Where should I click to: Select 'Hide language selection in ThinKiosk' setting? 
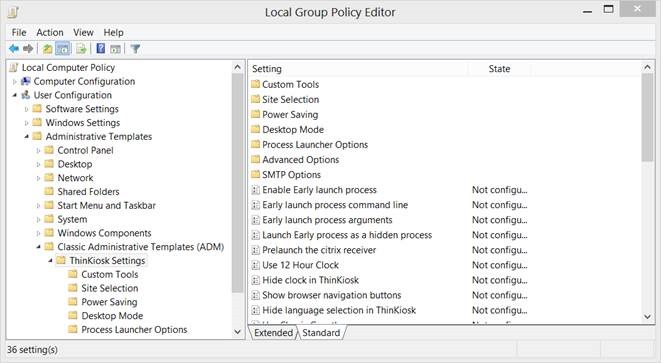pos(339,310)
